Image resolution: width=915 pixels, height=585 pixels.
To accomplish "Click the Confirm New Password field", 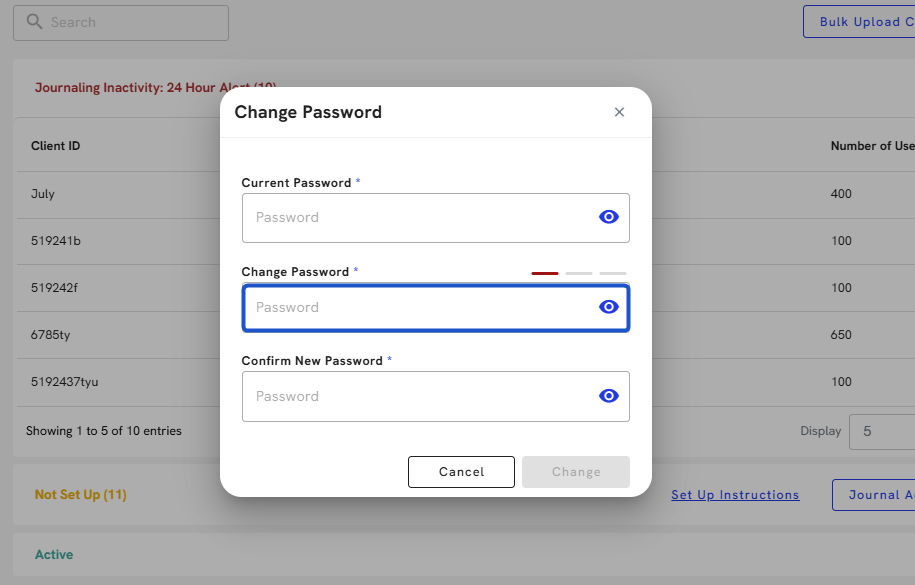I will tap(420, 396).
